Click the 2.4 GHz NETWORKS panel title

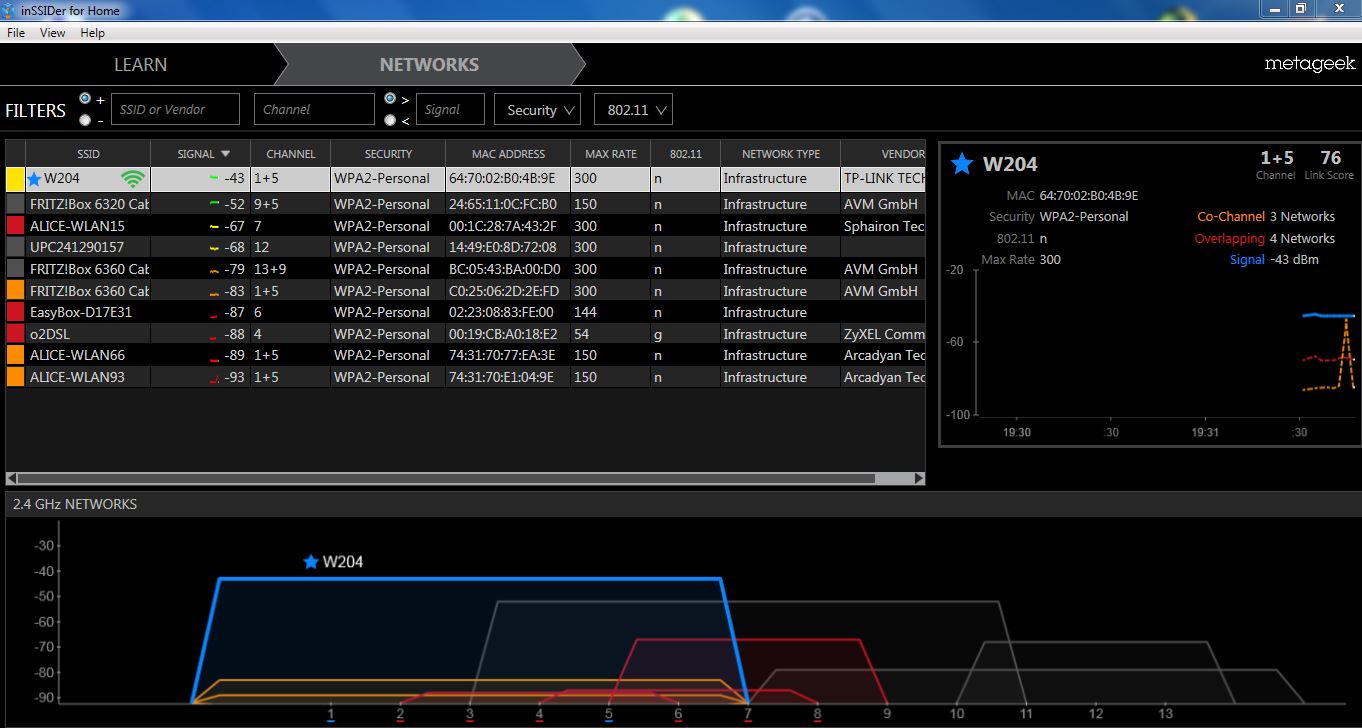point(75,504)
